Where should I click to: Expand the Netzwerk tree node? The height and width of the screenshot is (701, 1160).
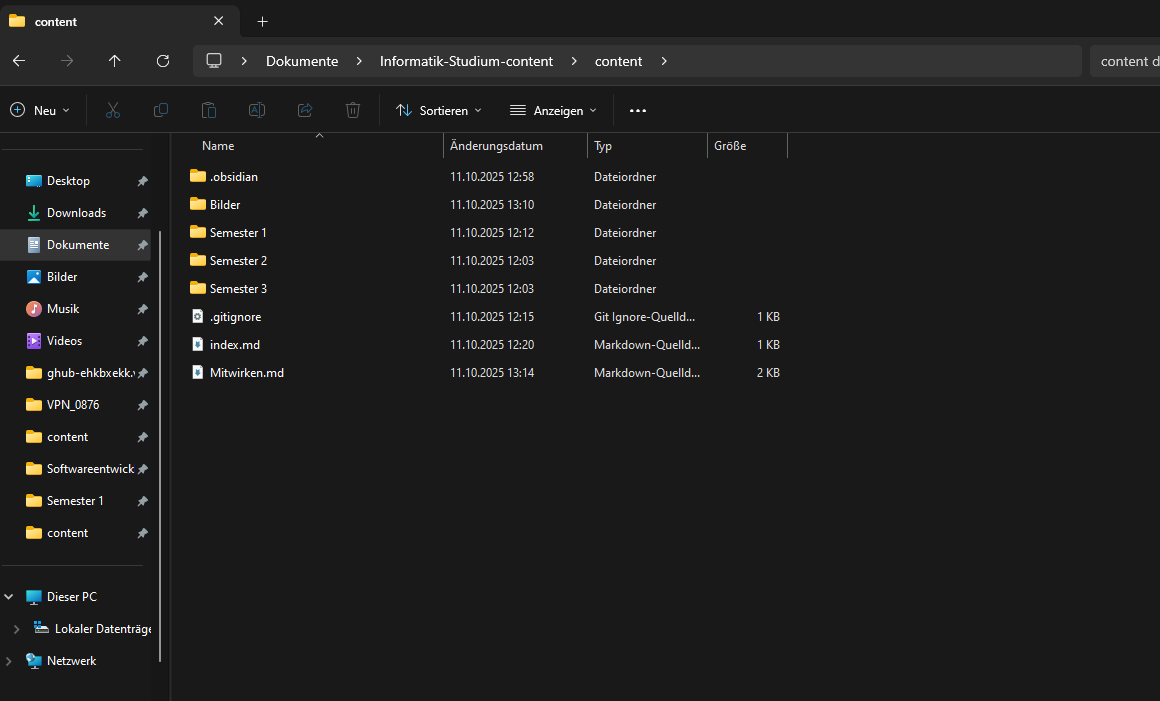point(9,661)
